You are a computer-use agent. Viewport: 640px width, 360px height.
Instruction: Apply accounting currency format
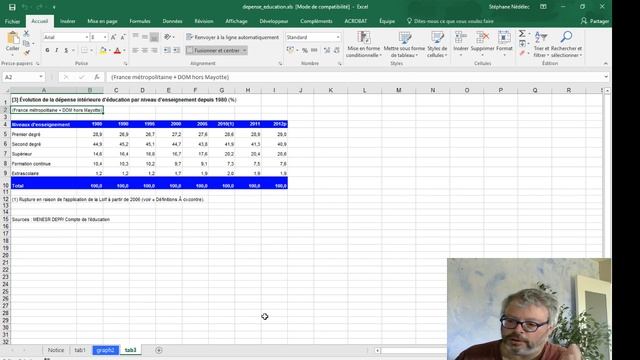pyautogui.click(x=291, y=50)
